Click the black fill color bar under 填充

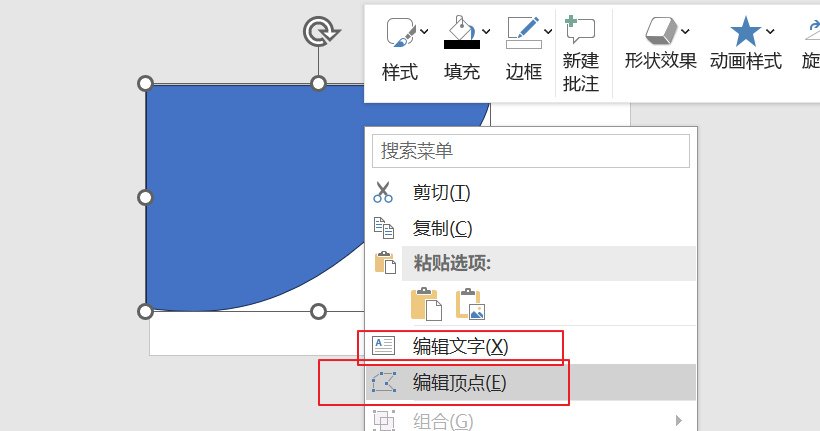[462, 44]
